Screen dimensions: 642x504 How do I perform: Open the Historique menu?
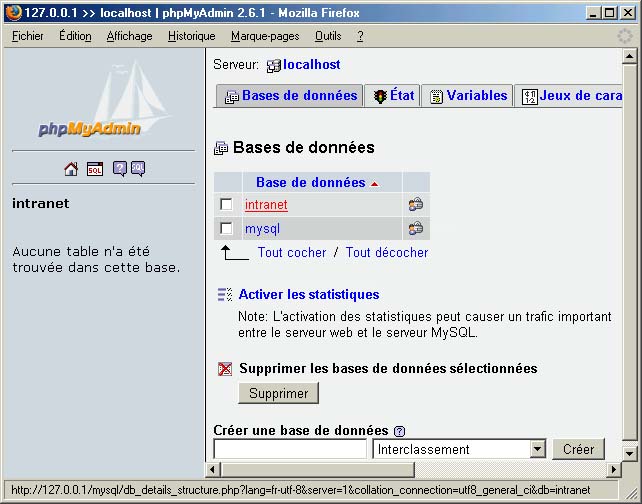pyautogui.click(x=192, y=36)
